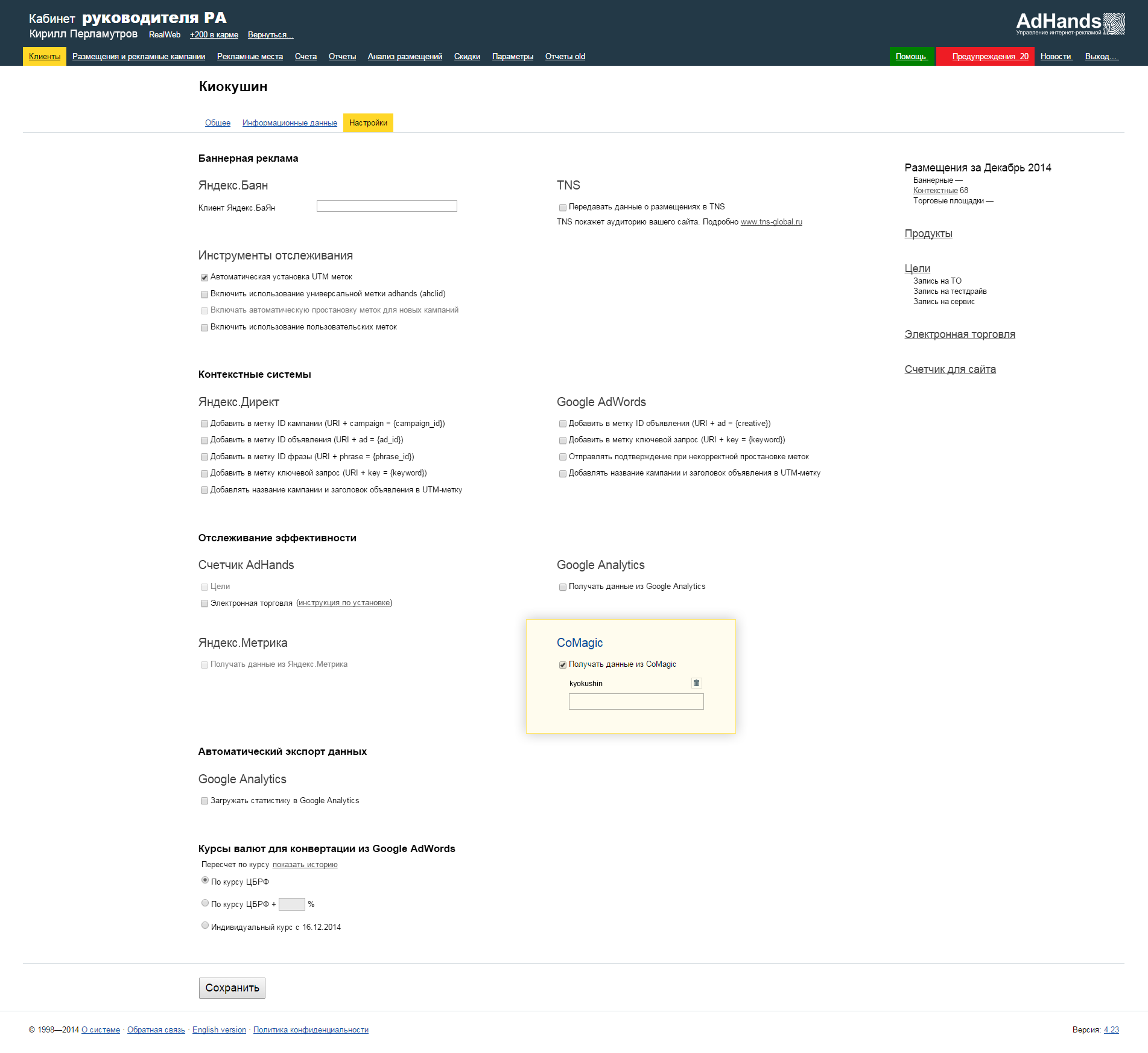1148x1053 pixels.
Task: Click the Клиент Яндекс.Баян input field
Action: tap(387, 206)
